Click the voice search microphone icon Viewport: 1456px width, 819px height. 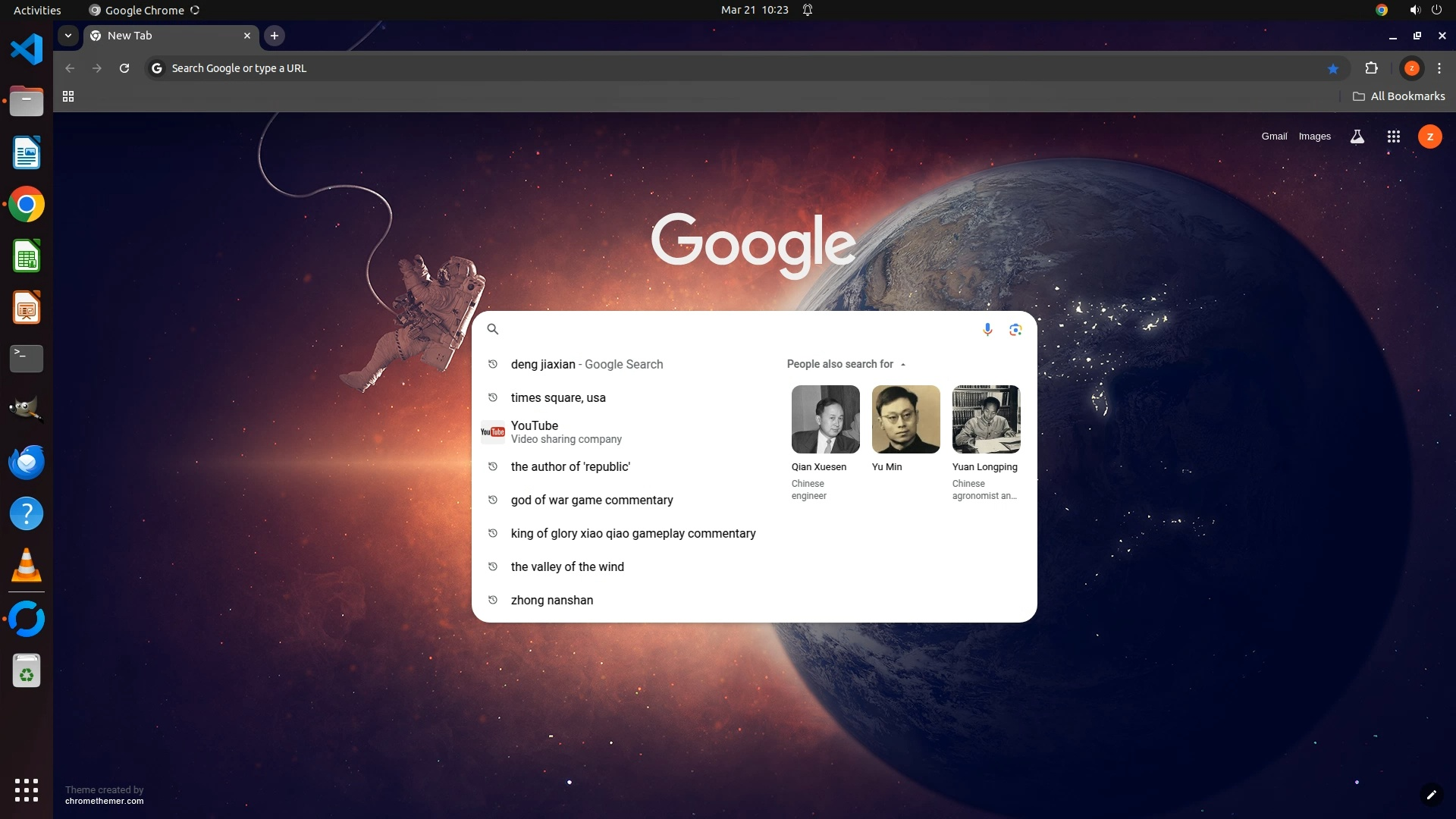987,329
